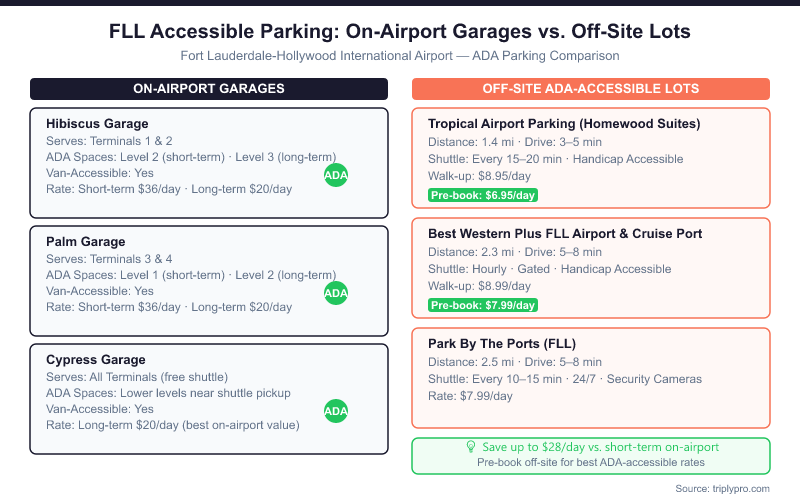Click the main FLL Accessible Parking heading

point(400,32)
